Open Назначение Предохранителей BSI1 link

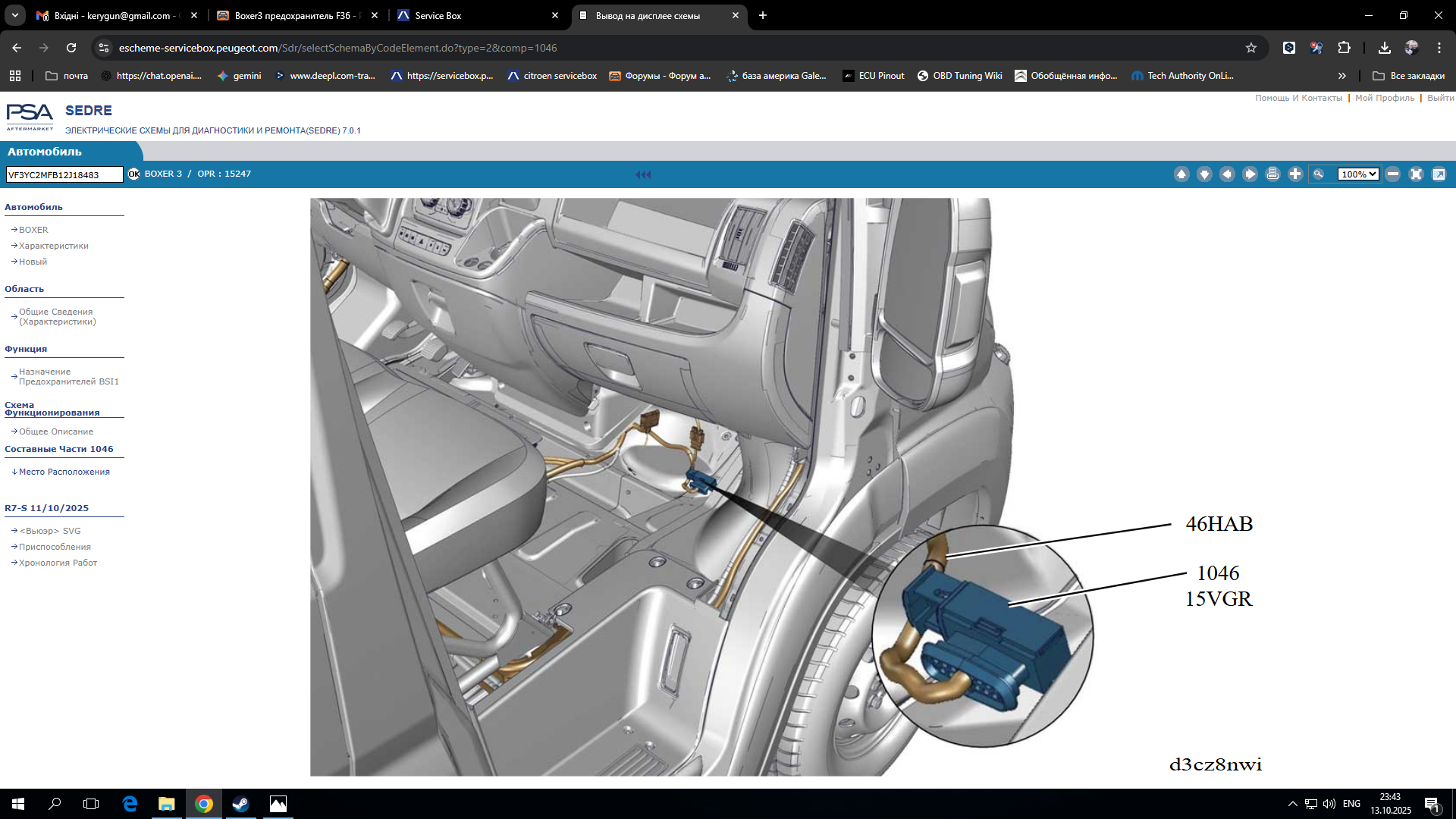click(x=68, y=377)
